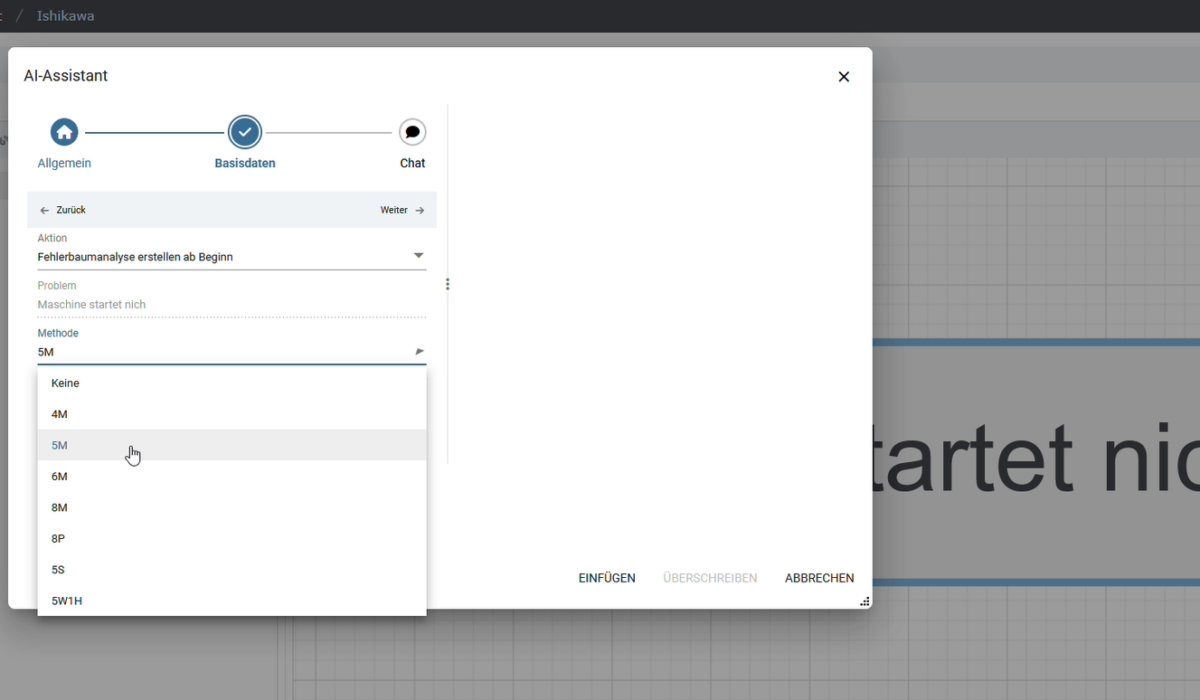Proceed with the Weiter button
This screenshot has width=1200, height=700.
402,210
